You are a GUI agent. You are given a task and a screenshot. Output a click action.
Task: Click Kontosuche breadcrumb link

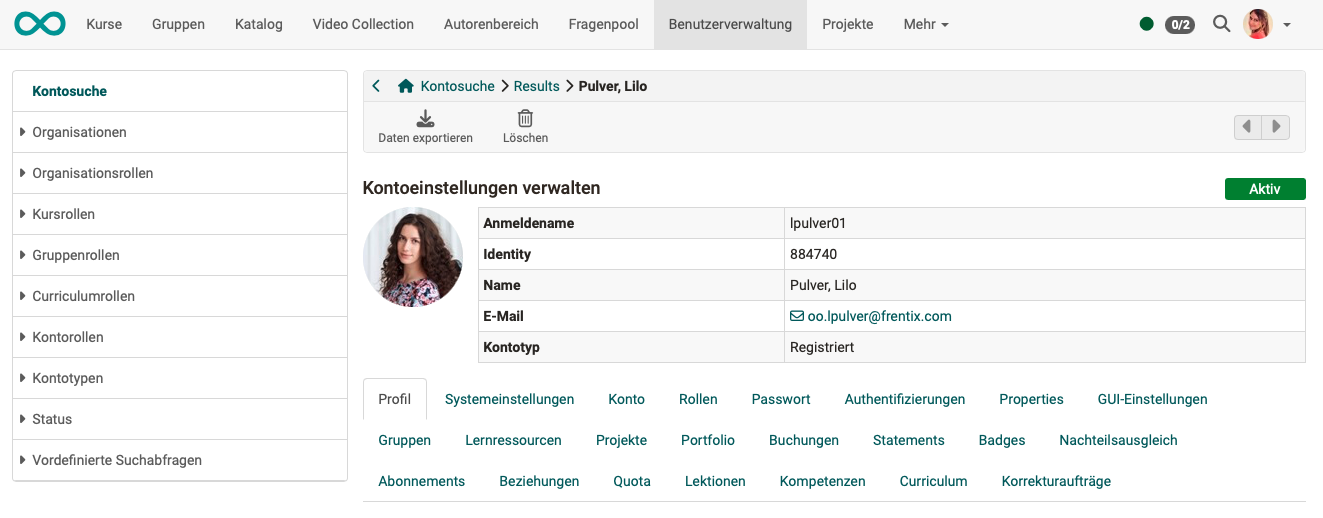(458, 86)
